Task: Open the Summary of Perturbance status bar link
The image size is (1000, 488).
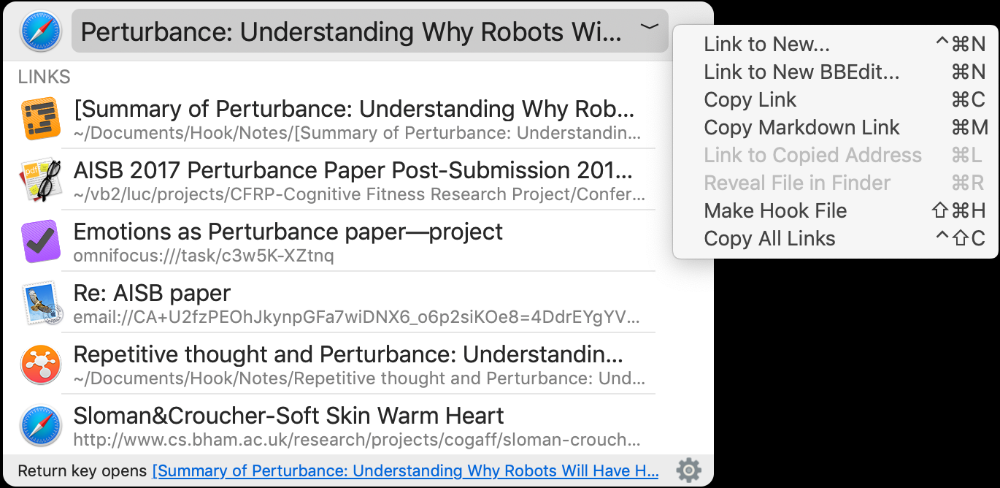Action: [x=405, y=471]
